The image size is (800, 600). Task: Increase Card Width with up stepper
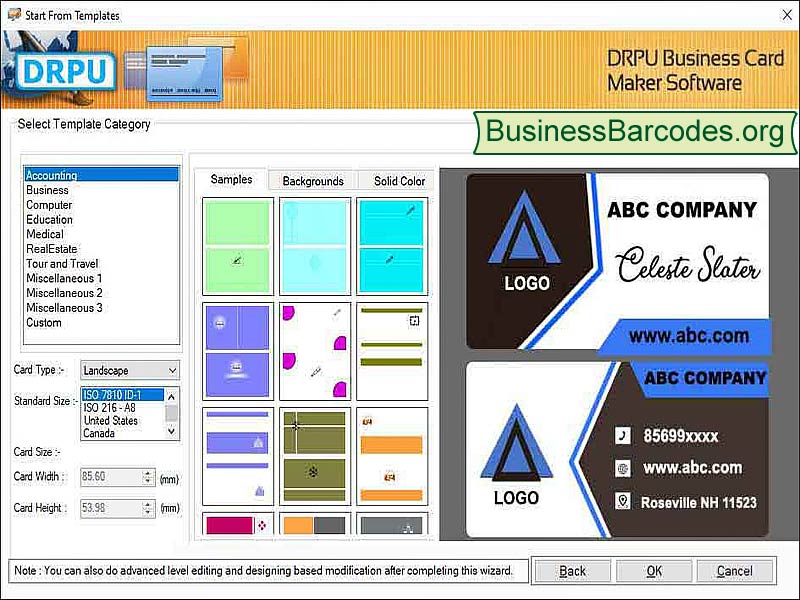tap(148, 473)
